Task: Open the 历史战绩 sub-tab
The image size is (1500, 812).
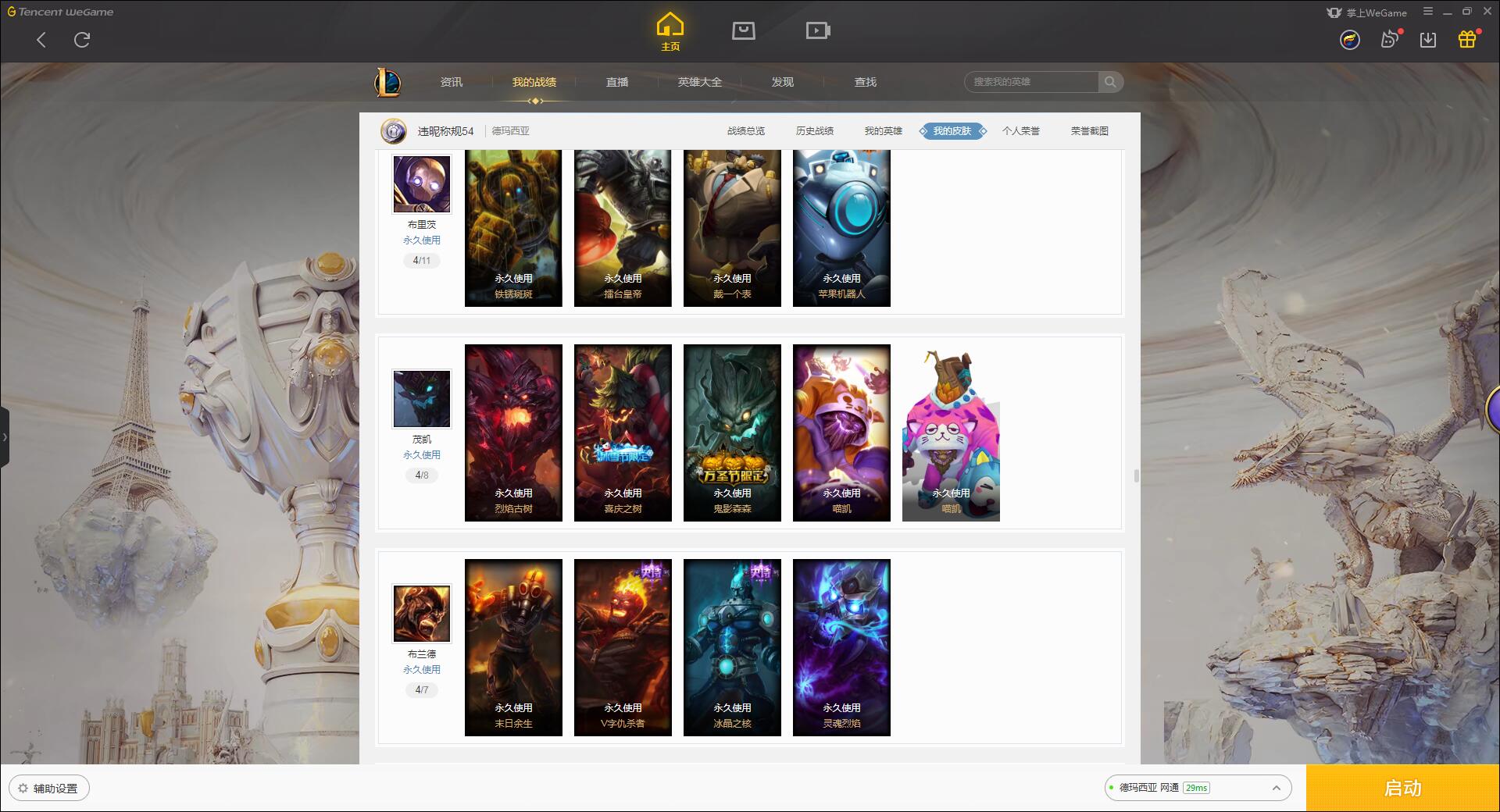Action: pyautogui.click(x=815, y=131)
